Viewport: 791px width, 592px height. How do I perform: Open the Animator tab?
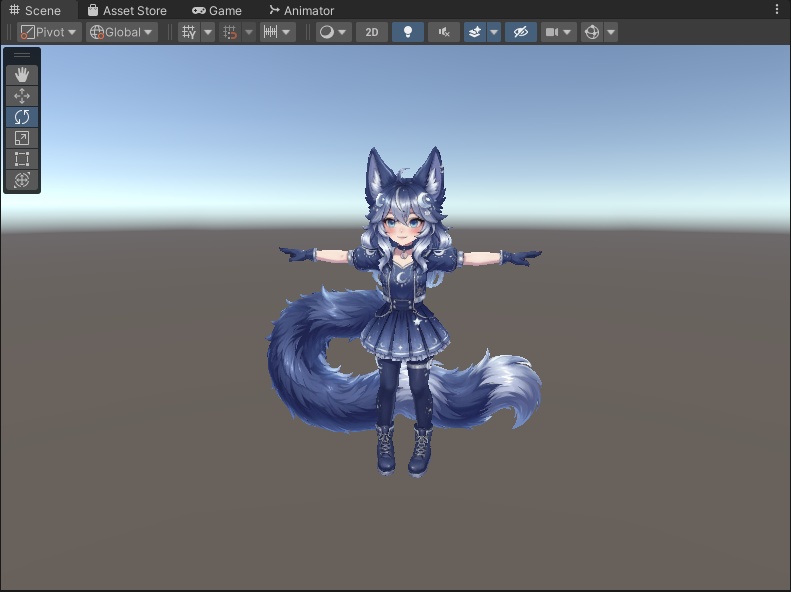tap(302, 10)
